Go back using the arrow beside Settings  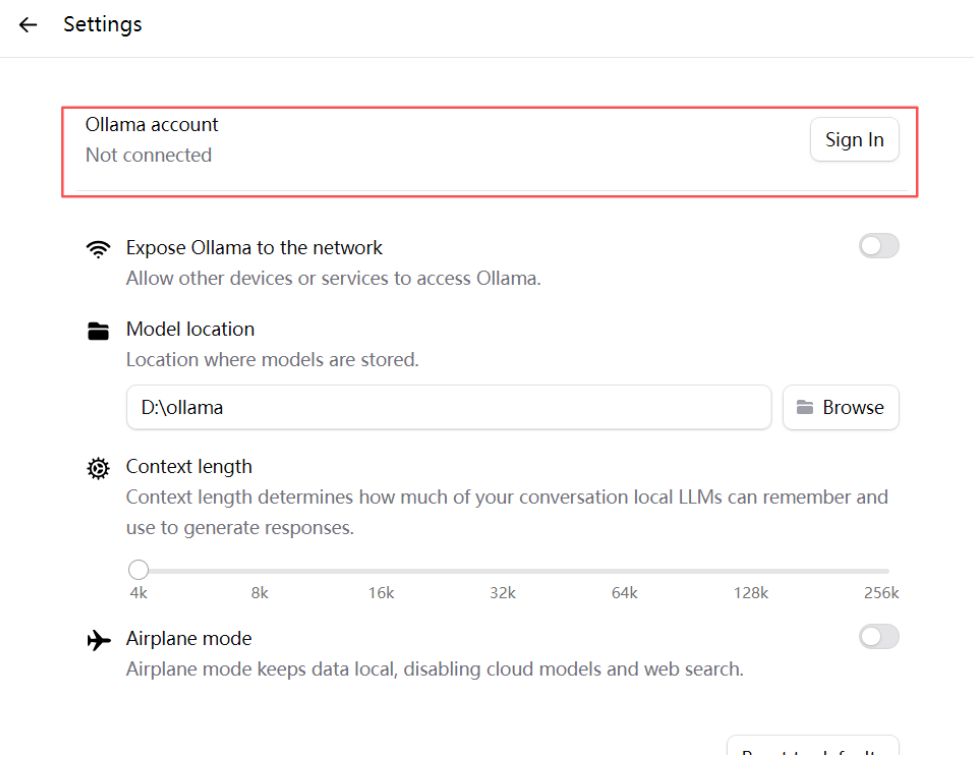28,25
